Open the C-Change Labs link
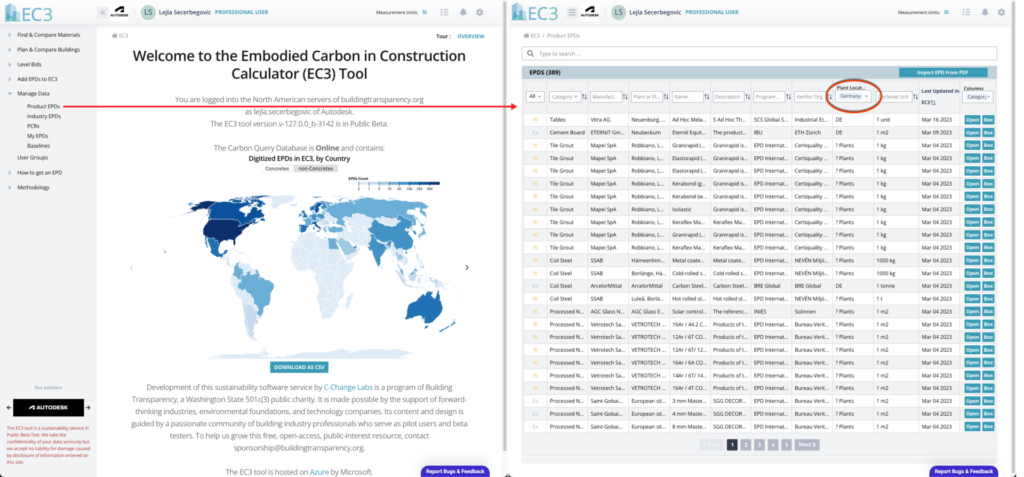Screen dimensions: 1024x477 346,387
